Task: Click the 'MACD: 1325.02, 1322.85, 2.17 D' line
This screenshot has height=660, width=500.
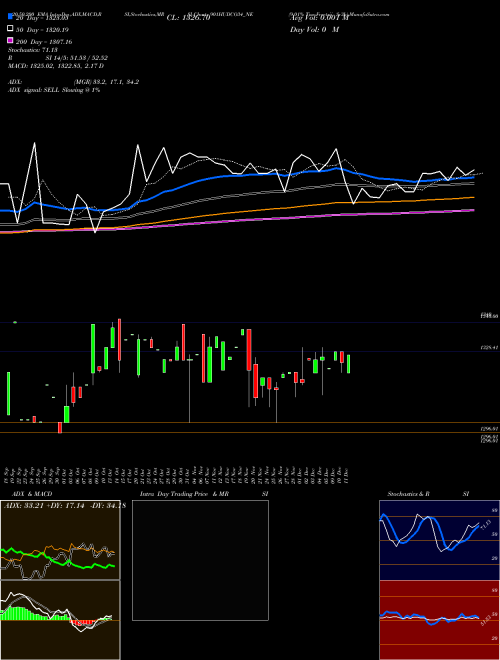Action: pyautogui.click(x=56, y=66)
